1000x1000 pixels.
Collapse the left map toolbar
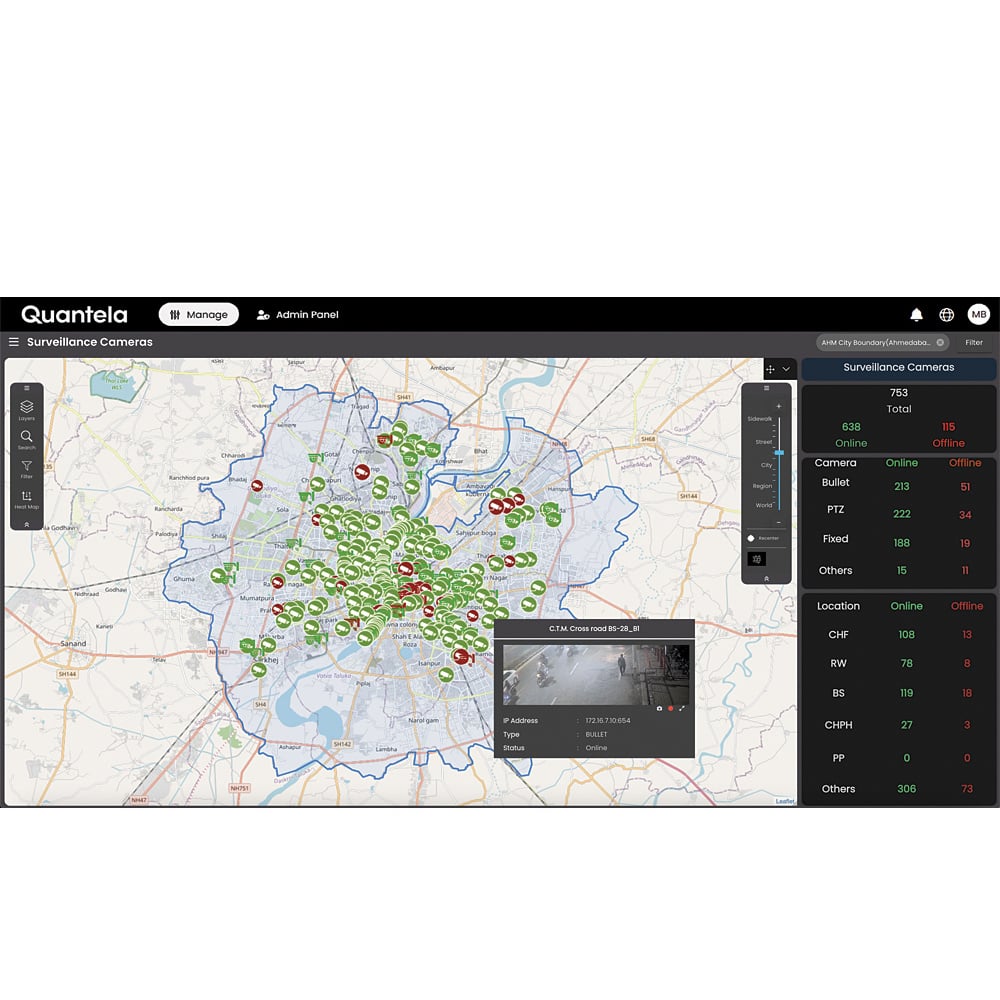[27, 524]
